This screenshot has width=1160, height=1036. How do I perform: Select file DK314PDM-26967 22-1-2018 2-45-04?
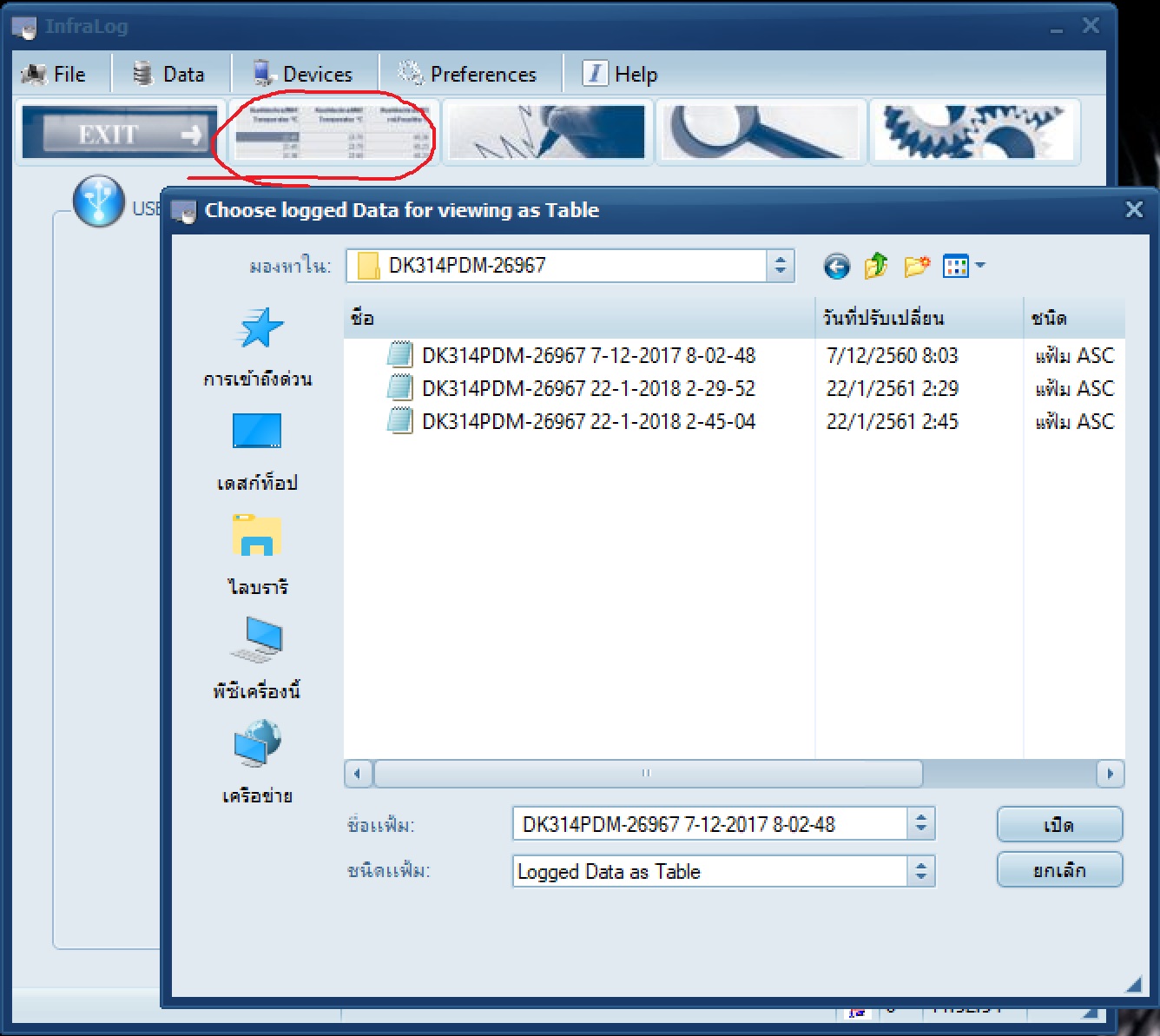[x=588, y=422]
